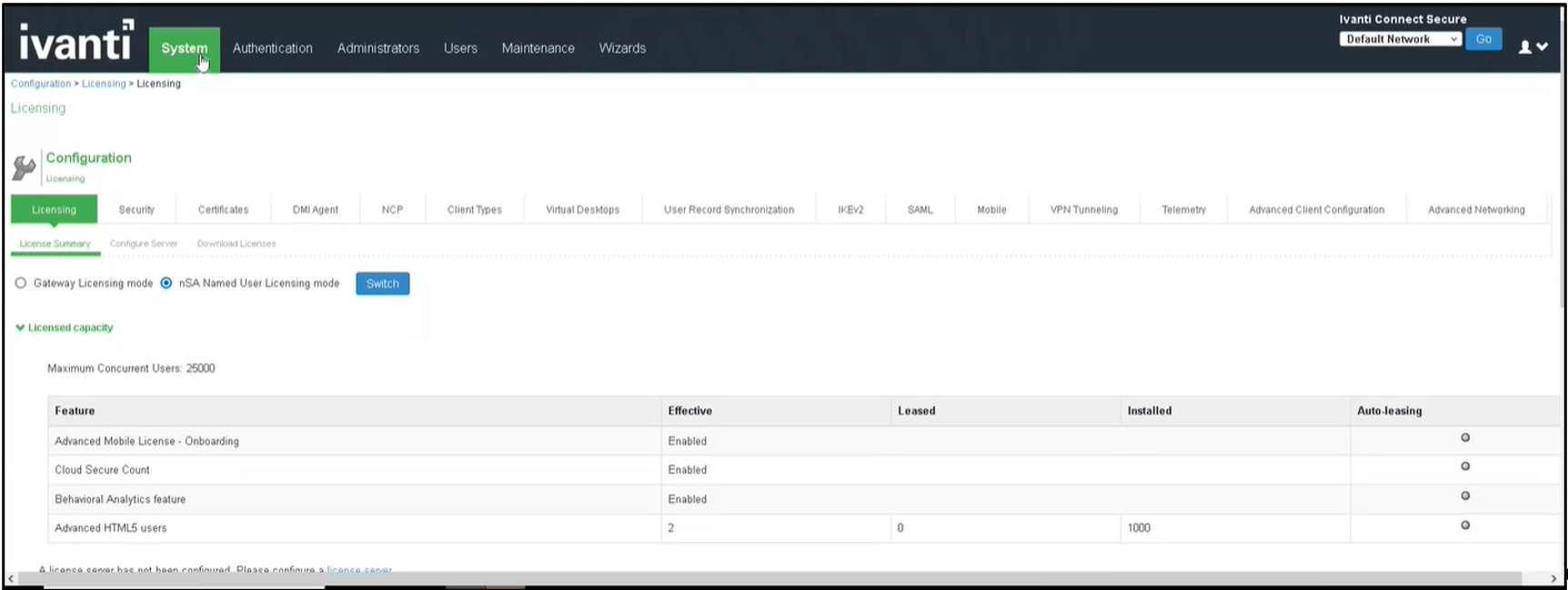Click auto-leasing indicator for Cloud Secure Count

pyautogui.click(x=1464, y=466)
